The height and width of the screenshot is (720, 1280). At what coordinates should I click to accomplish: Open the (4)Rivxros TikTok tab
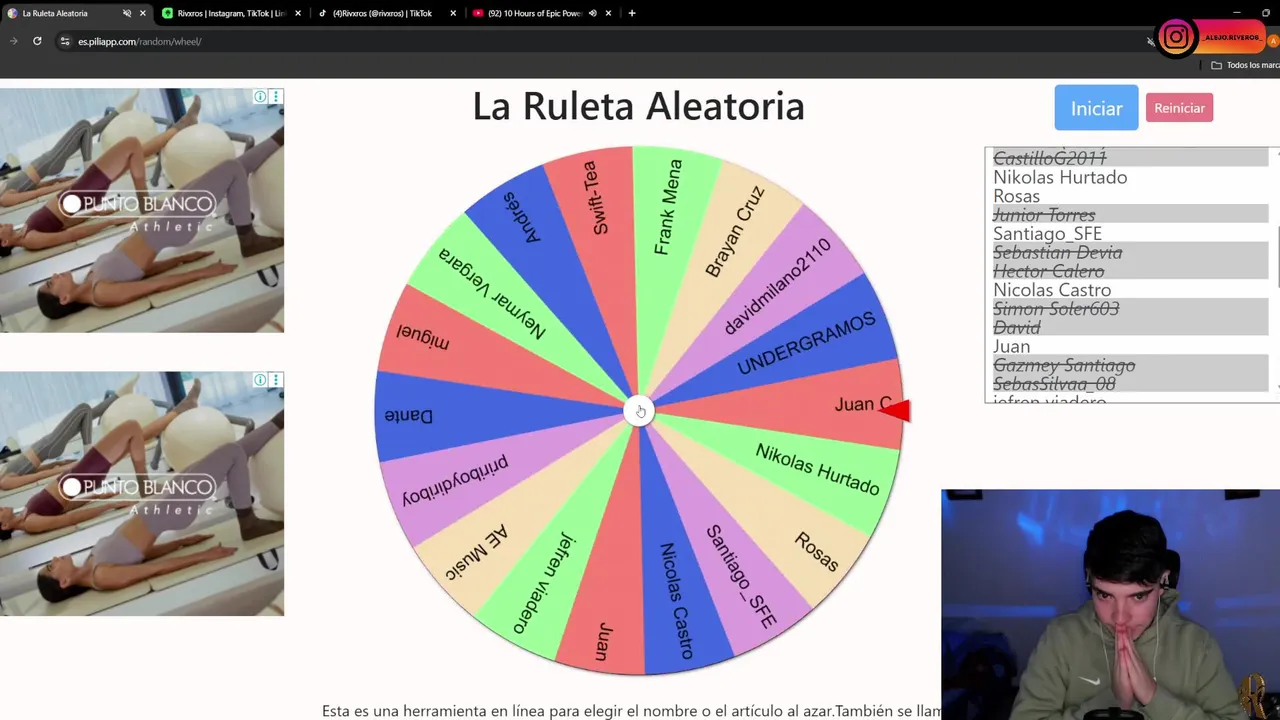383,13
